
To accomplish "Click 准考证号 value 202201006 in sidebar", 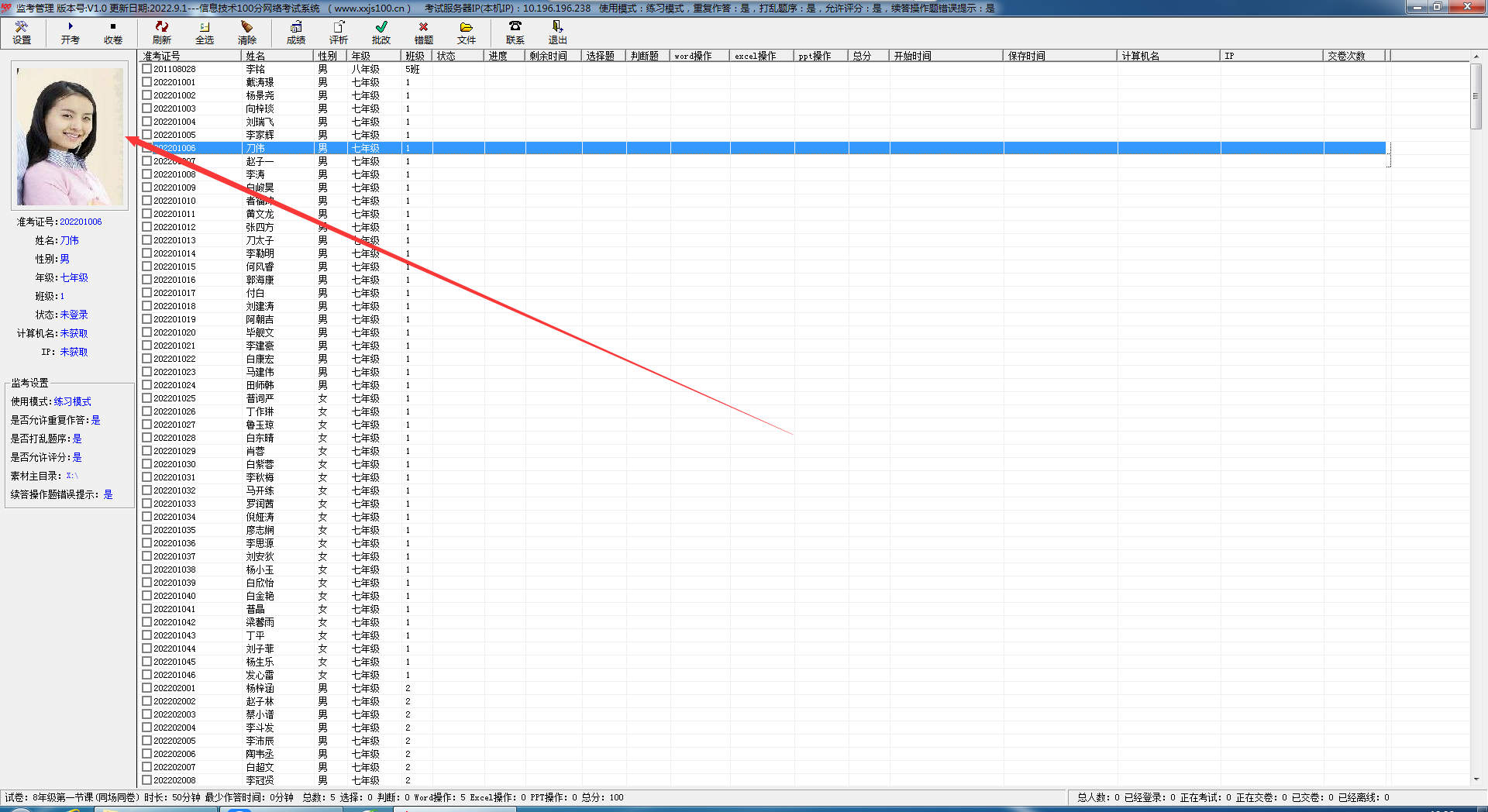I will tap(81, 222).
